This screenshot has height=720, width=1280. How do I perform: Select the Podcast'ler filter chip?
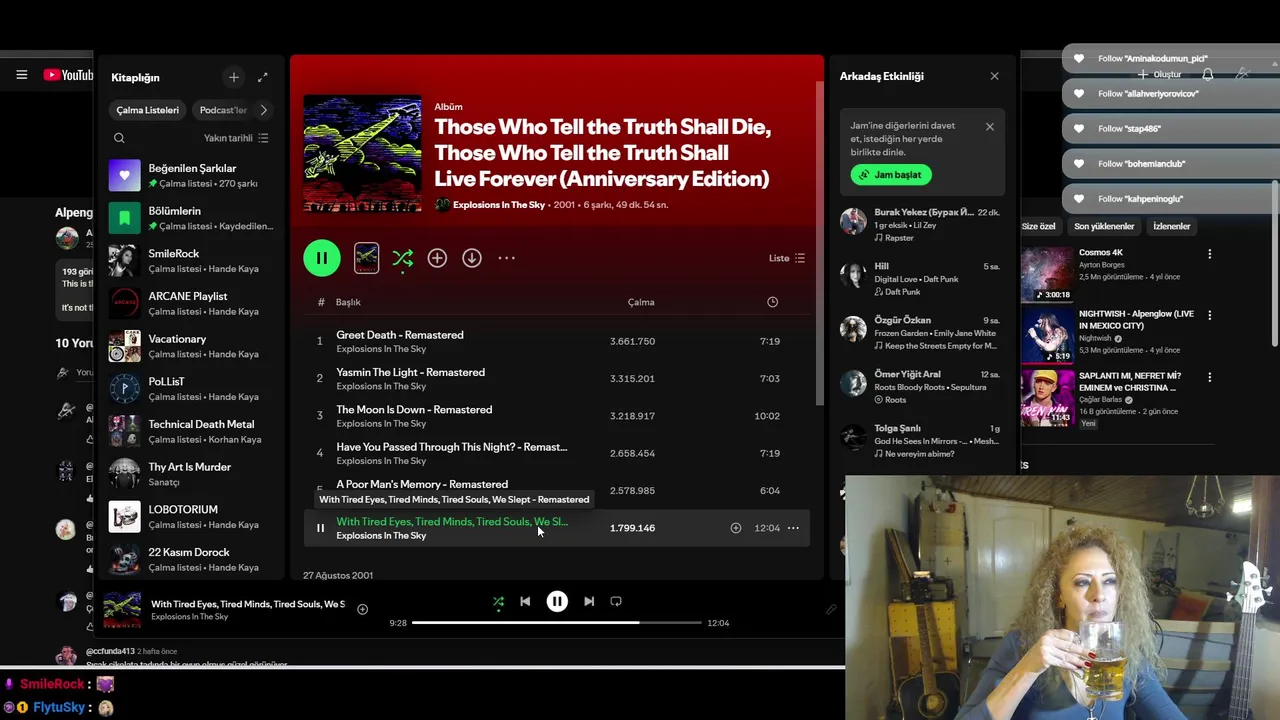pyautogui.click(x=222, y=110)
